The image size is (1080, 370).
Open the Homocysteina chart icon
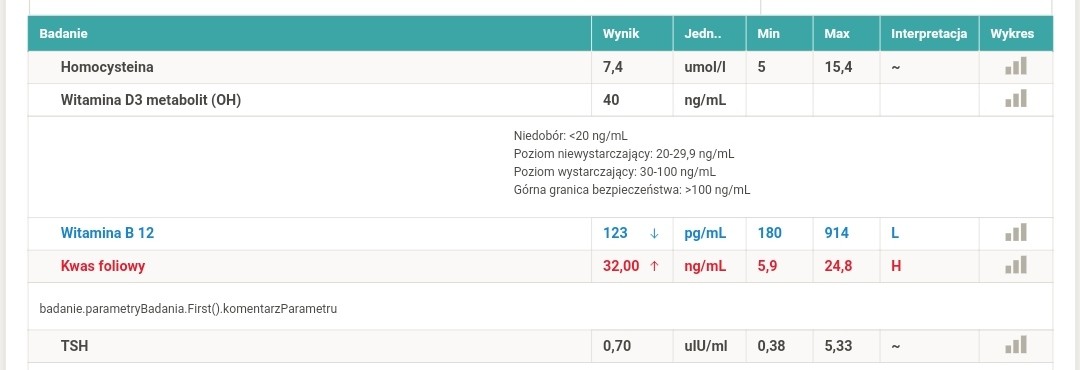[x=1016, y=66]
